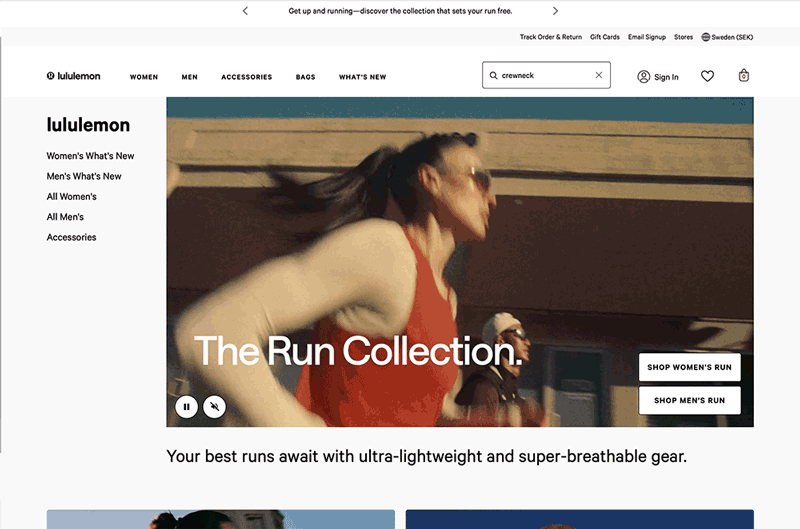Screen dimensions: 800x529
Task: Open the Accessories menu in the top nav
Action: [x=246, y=77]
